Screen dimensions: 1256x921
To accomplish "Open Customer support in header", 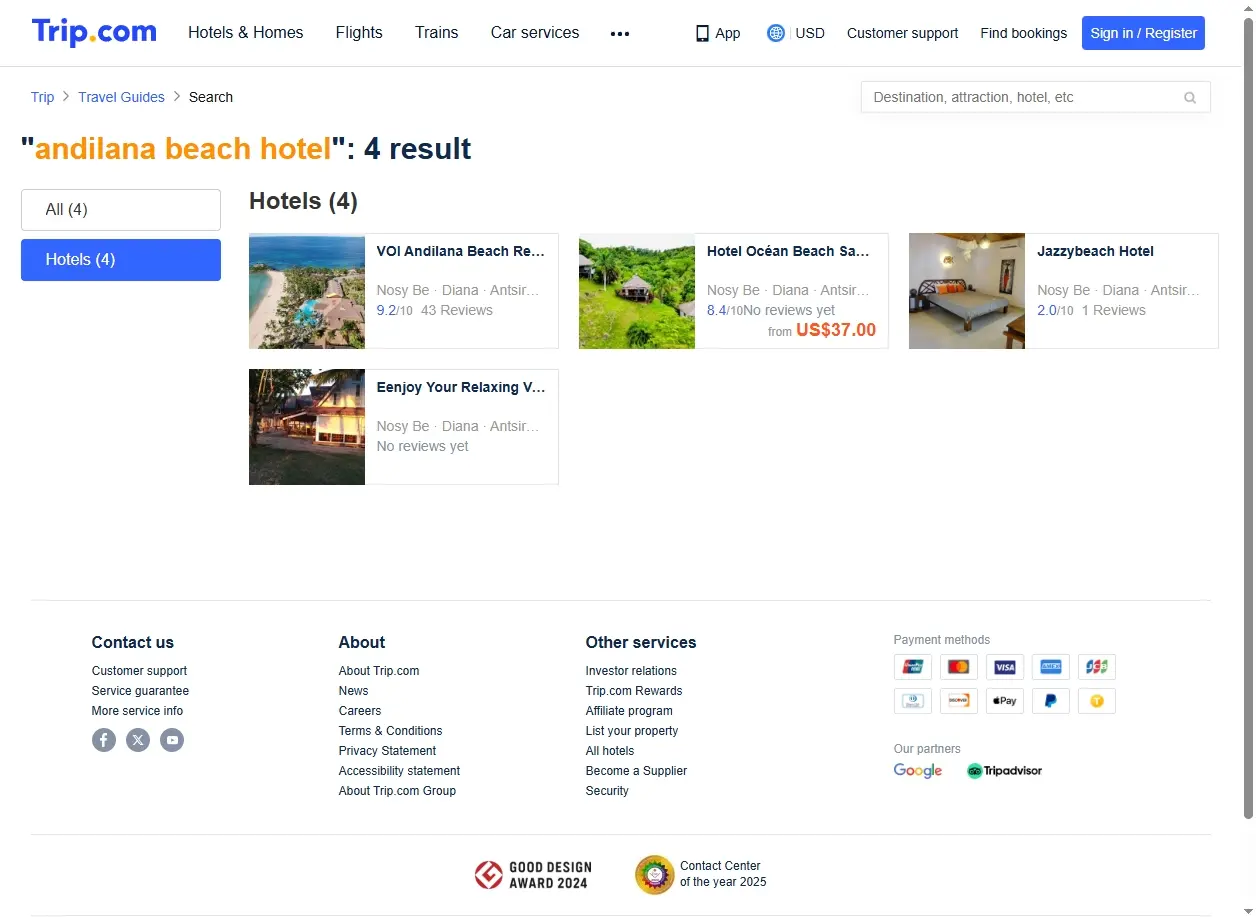I will point(902,33).
